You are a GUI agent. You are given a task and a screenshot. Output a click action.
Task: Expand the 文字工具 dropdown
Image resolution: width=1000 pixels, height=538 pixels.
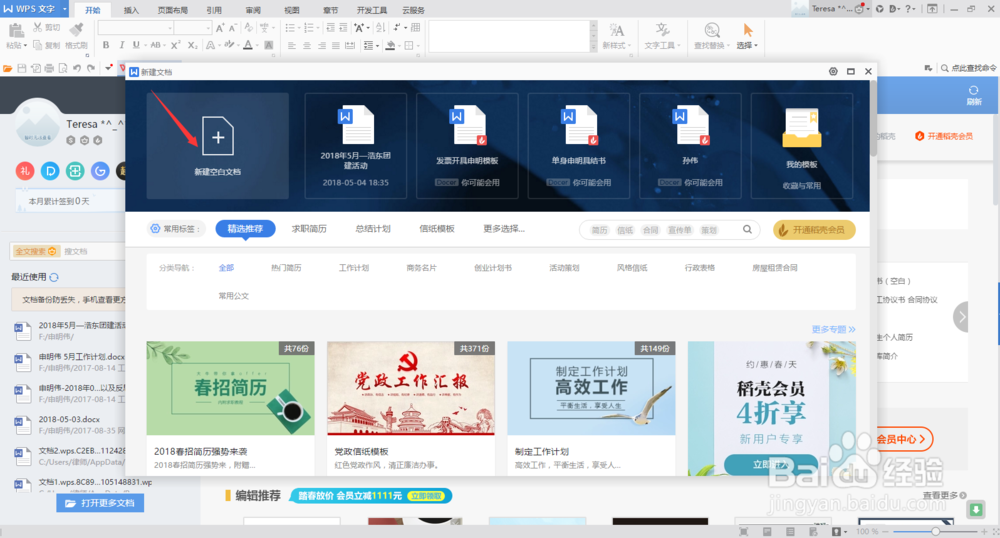(x=679, y=46)
